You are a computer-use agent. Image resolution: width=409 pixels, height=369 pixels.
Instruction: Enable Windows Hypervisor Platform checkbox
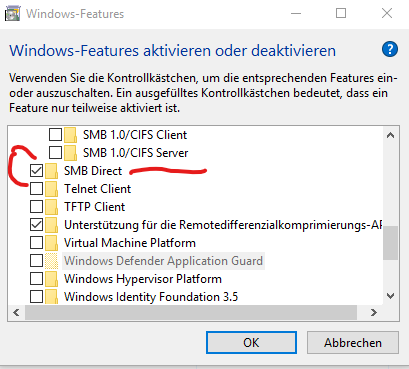tap(36, 279)
